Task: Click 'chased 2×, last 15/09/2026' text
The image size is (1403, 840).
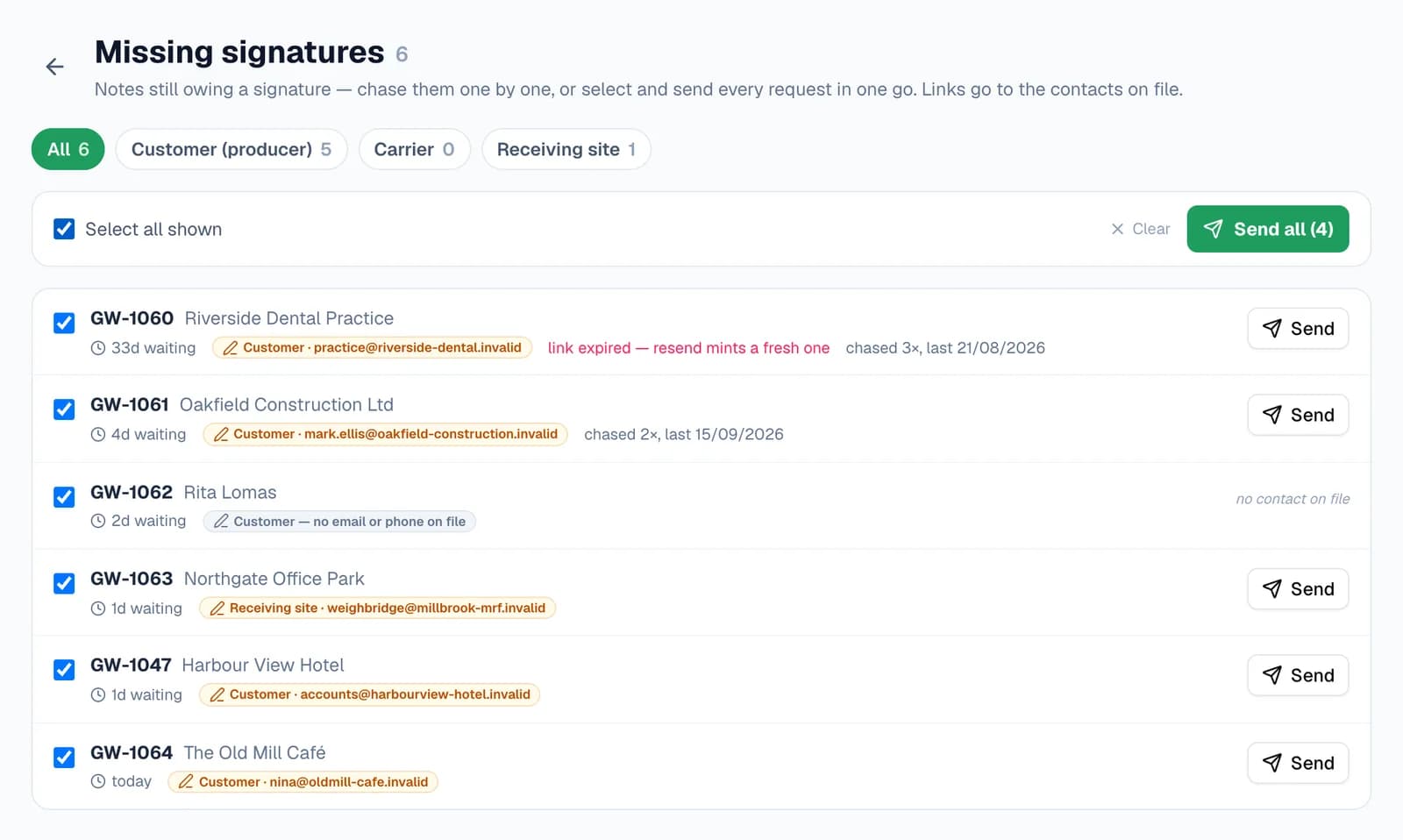Action: [684, 434]
